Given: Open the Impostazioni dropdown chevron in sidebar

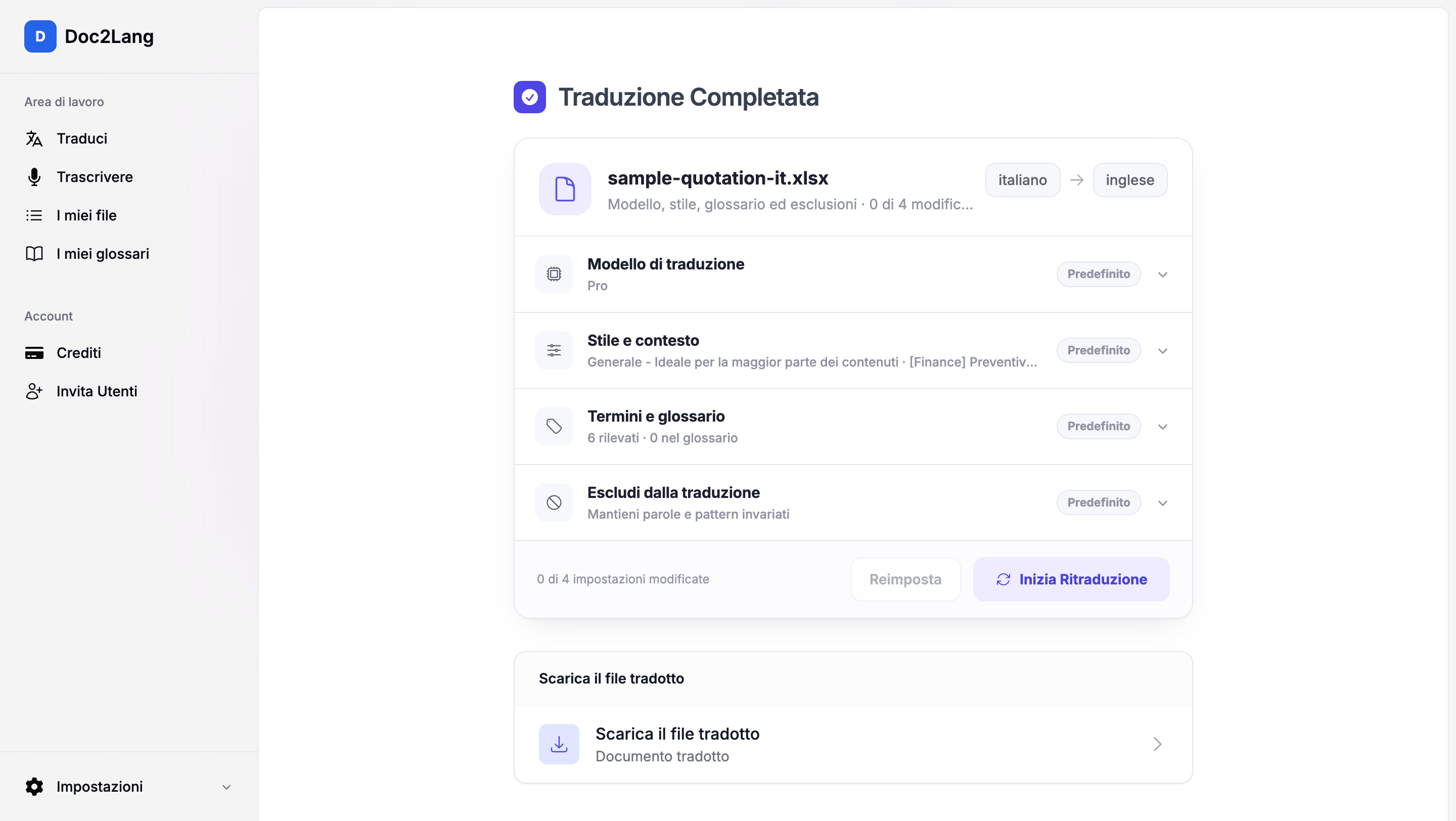Looking at the screenshot, I should coord(226,787).
